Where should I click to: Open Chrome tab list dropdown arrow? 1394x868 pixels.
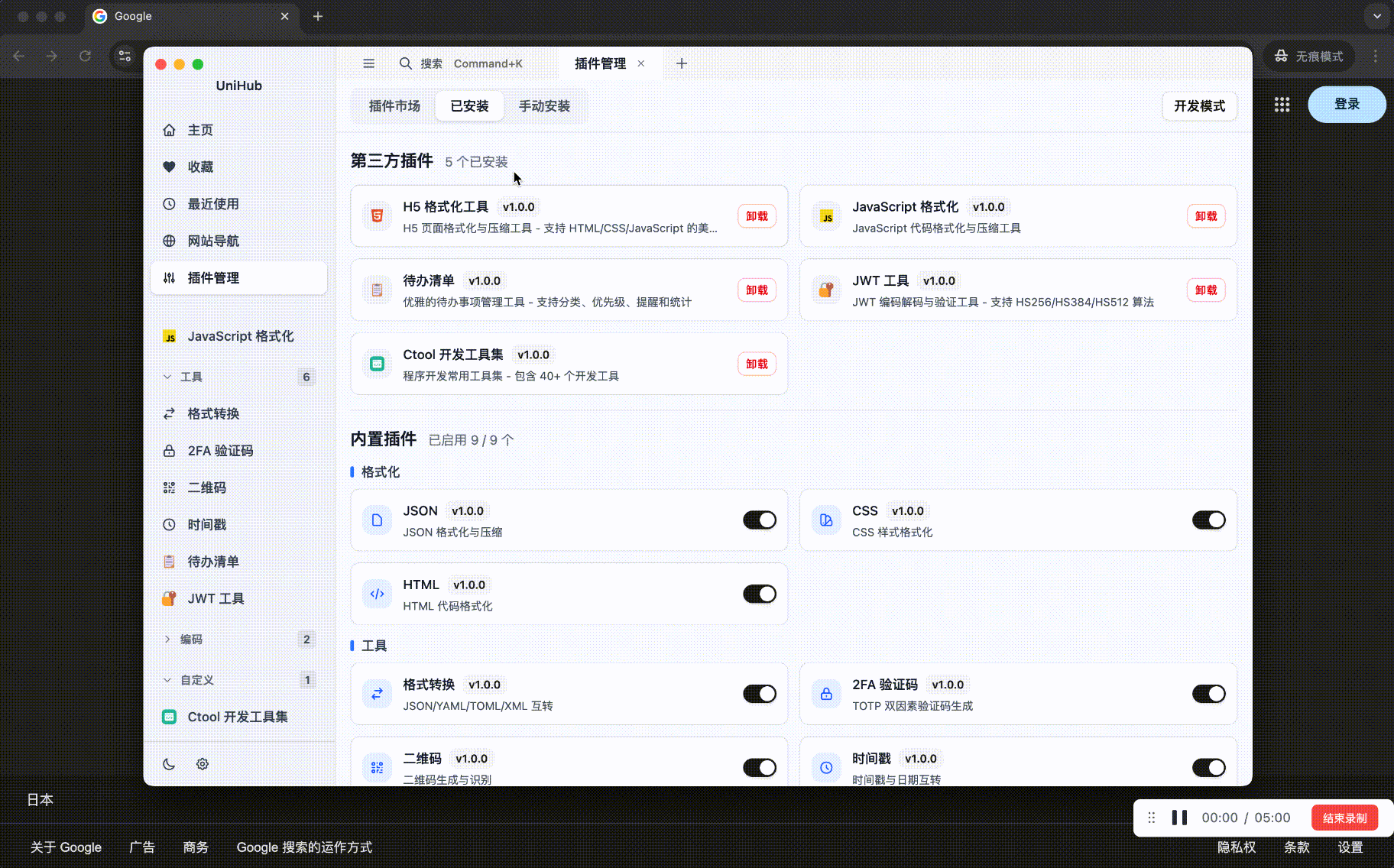[x=1377, y=16]
